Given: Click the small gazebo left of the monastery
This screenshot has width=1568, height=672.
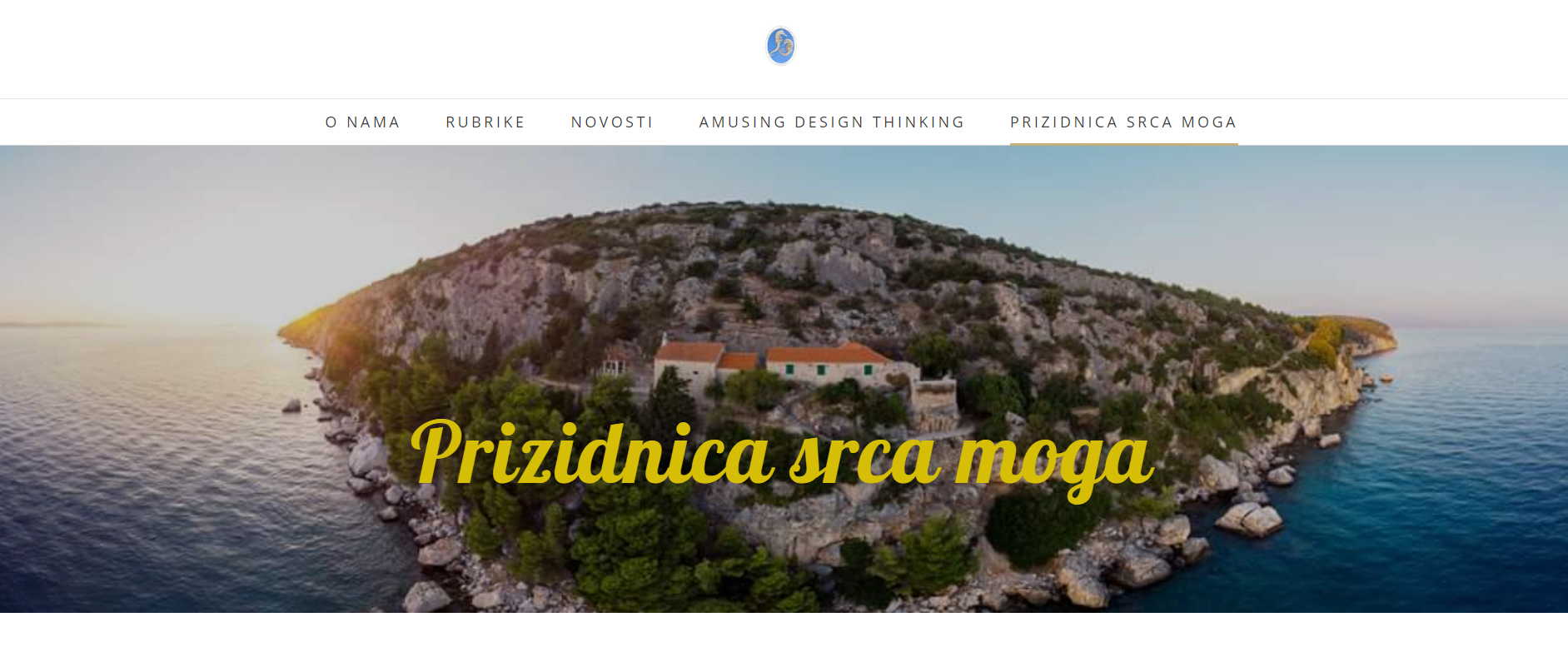Looking at the screenshot, I should [x=615, y=364].
